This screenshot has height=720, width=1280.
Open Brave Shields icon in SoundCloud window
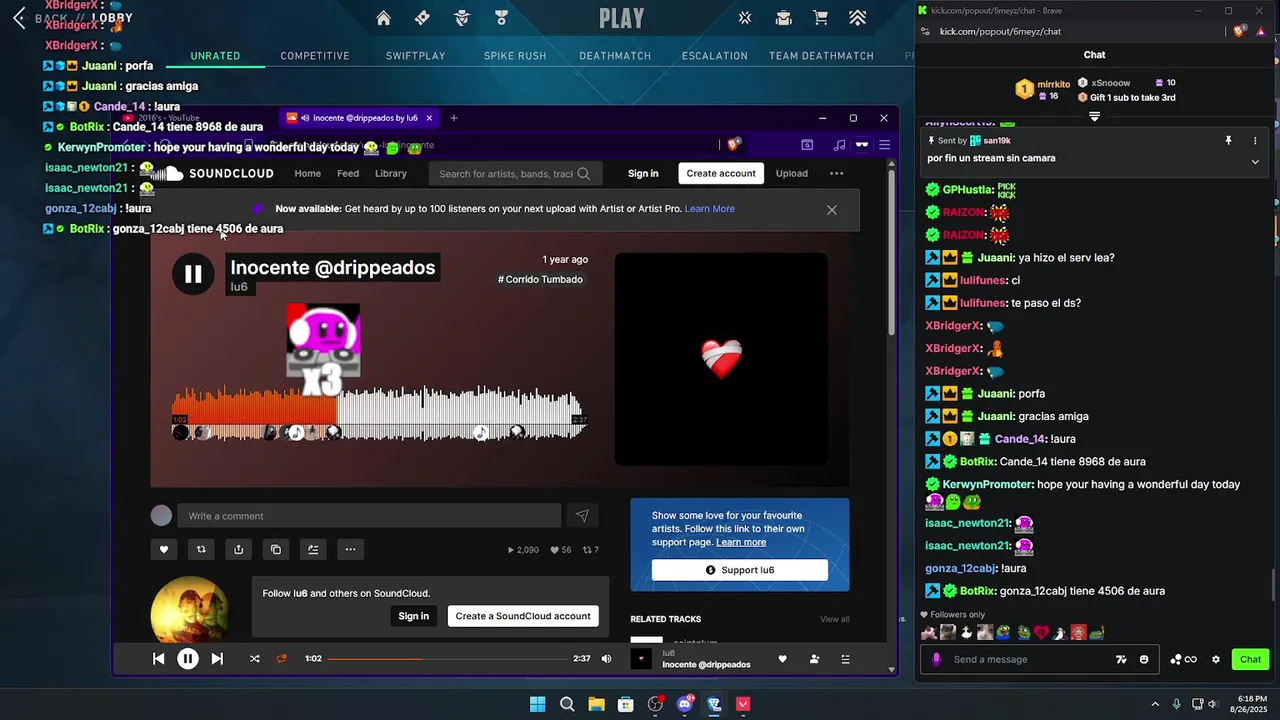[733, 145]
